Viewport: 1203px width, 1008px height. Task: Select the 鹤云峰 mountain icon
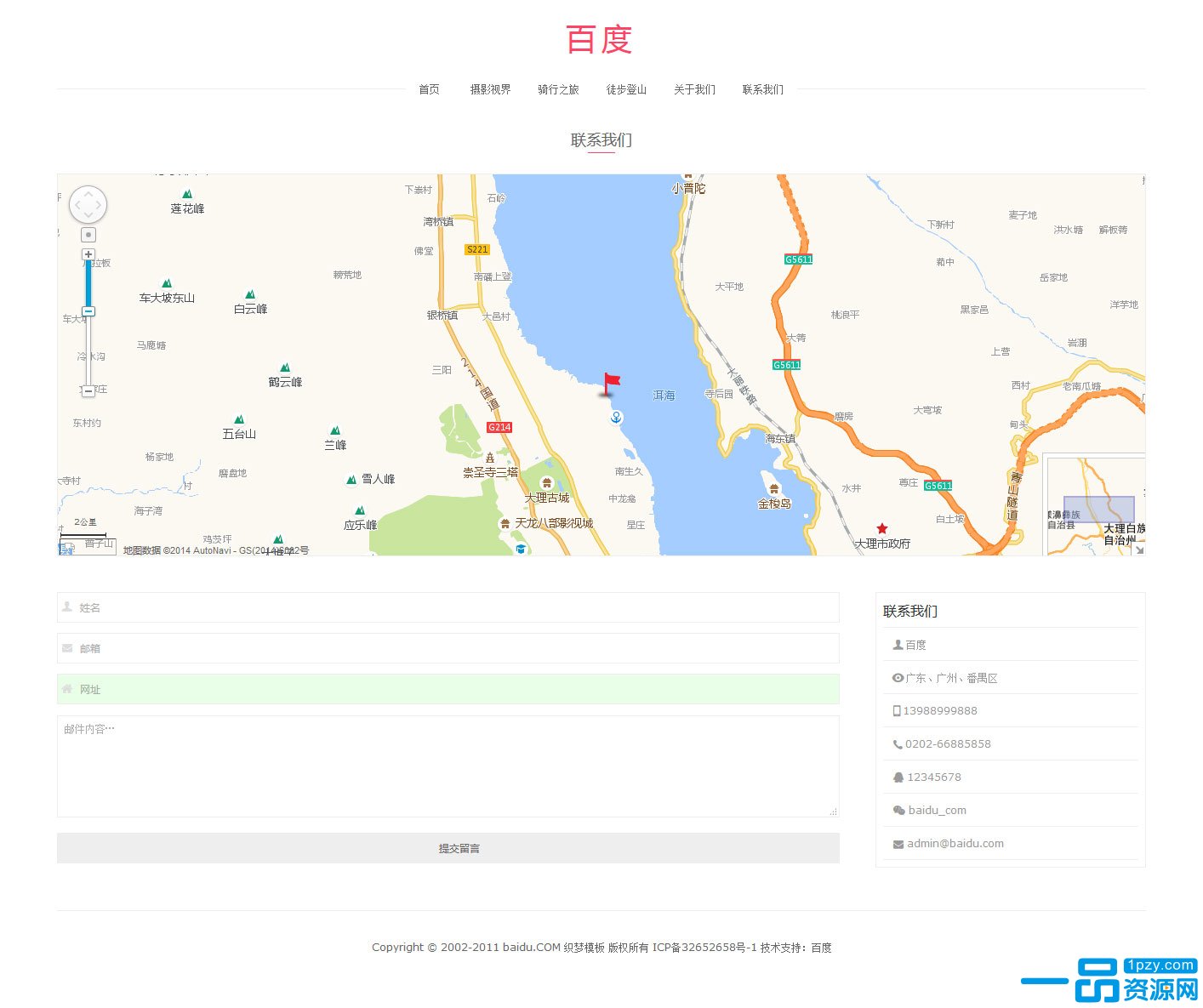[x=285, y=367]
